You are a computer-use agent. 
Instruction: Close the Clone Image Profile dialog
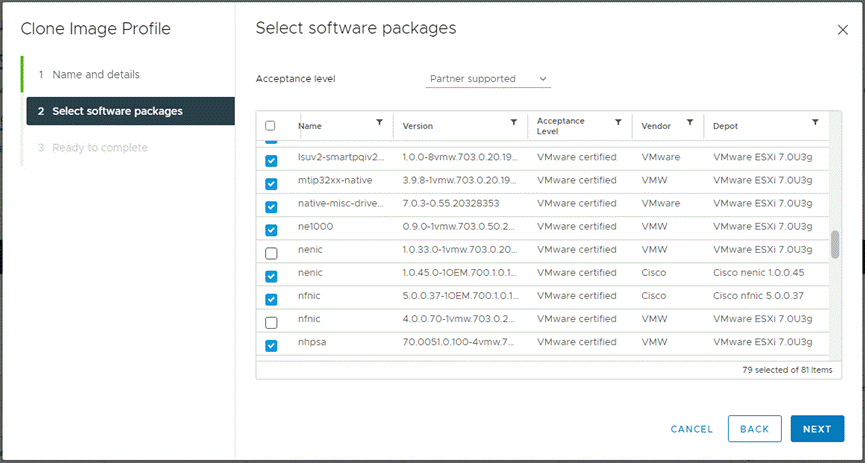coord(842,30)
